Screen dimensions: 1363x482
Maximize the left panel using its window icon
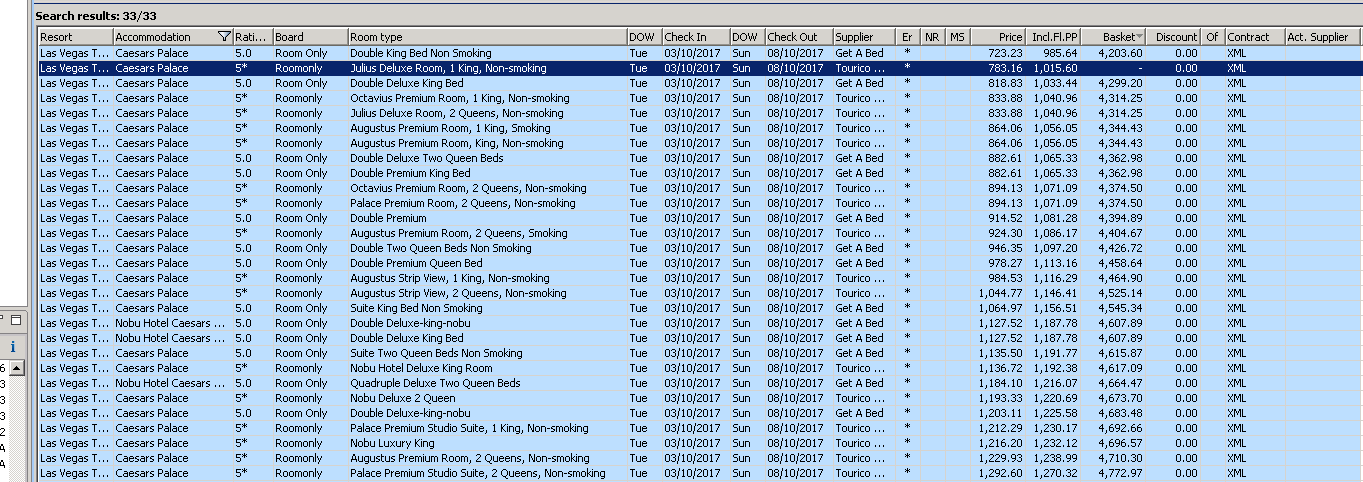[x=16, y=319]
